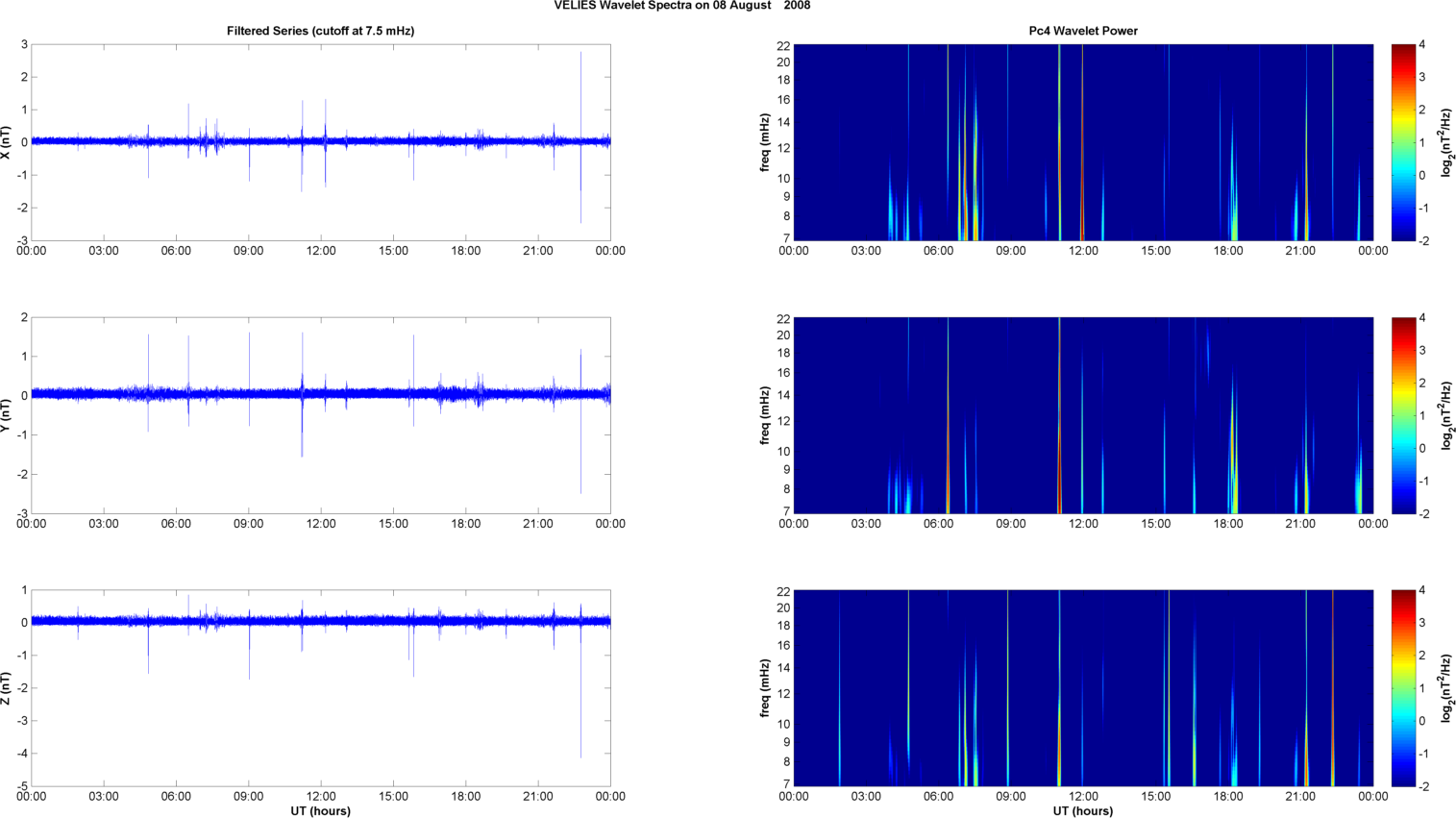Click the "09:00" tick under the middle spectrogram
The width and height of the screenshot is (1456, 818).
pos(1011,524)
